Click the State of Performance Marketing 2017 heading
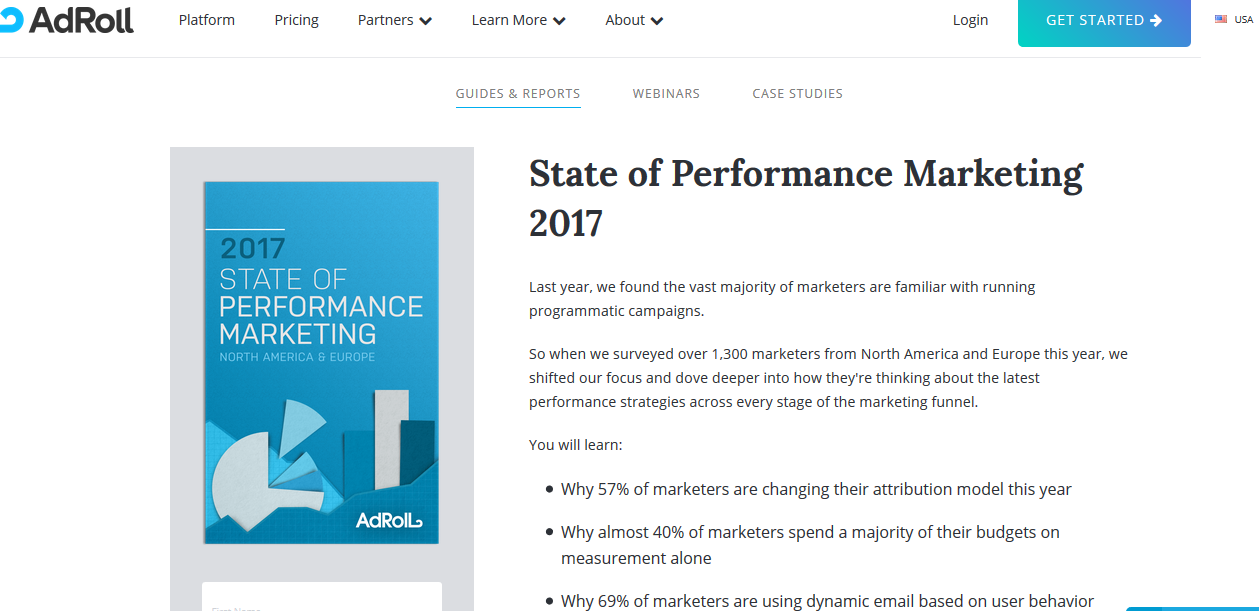1259x611 pixels. [805, 197]
